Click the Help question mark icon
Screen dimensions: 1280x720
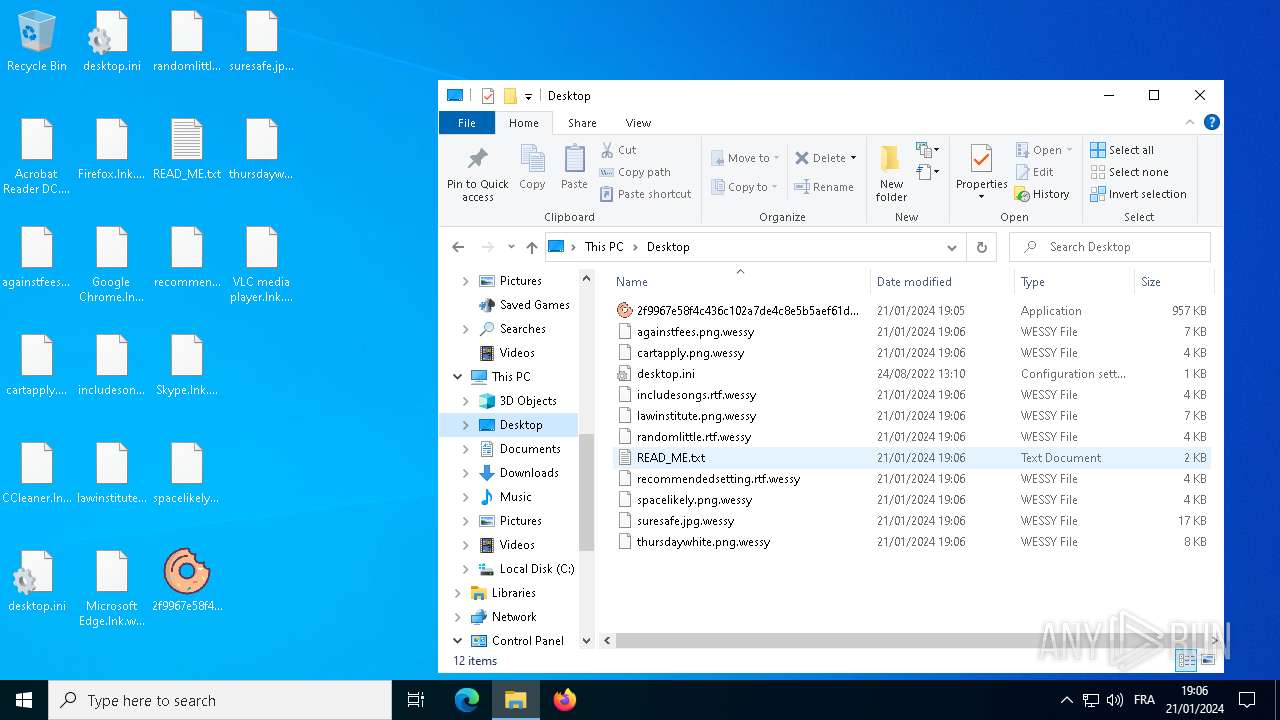(1211, 122)
